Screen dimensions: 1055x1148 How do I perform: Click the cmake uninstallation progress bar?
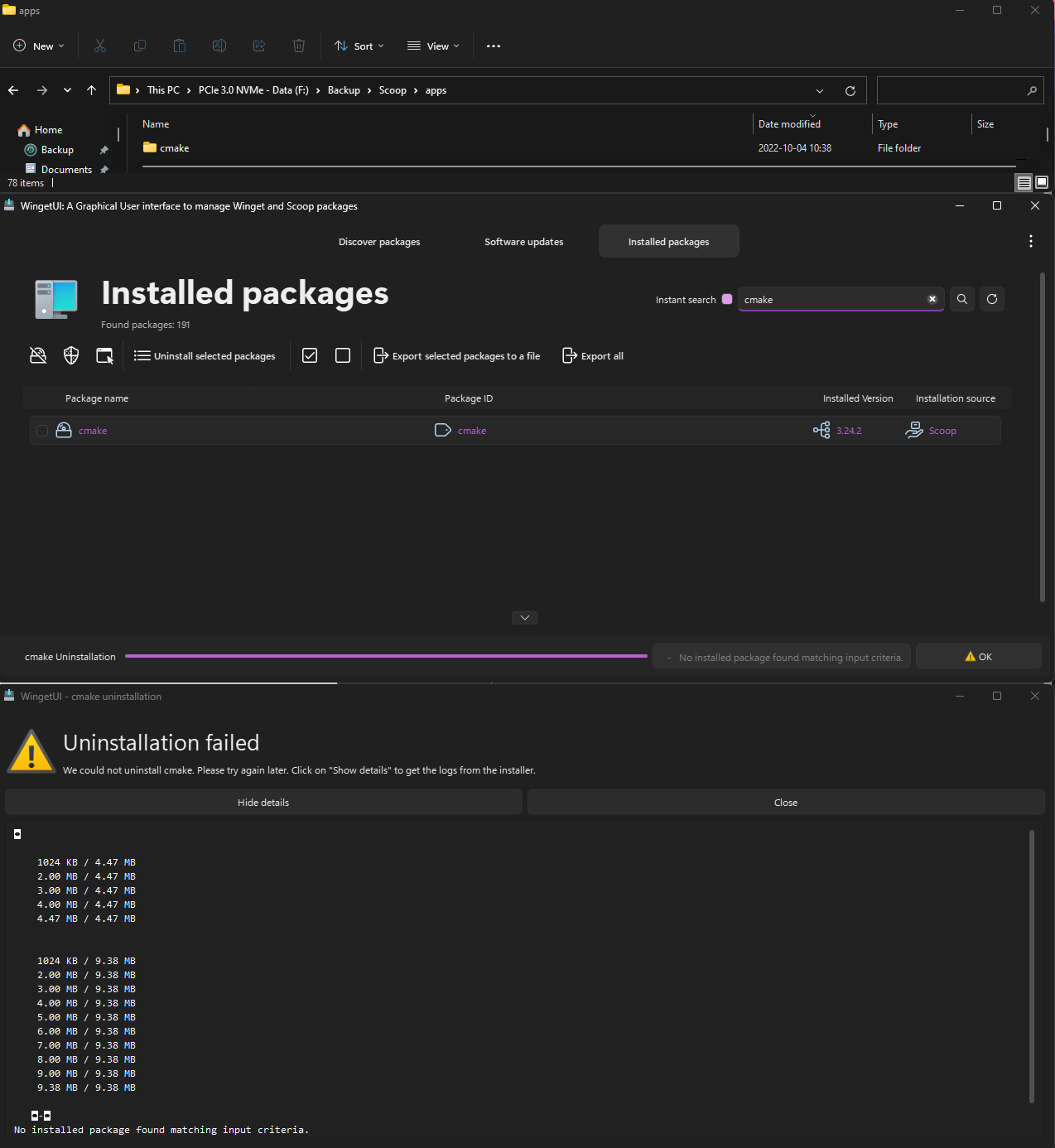click(386, 655)
